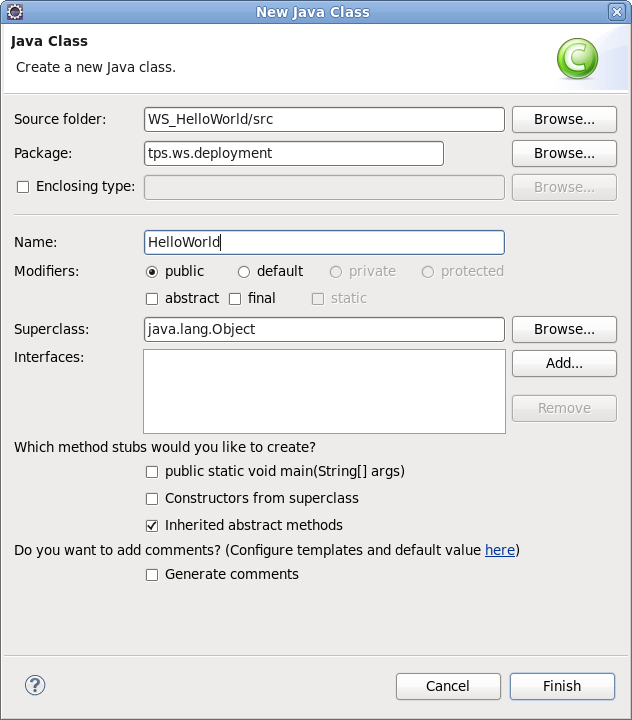Viewport: 632px width, 720px height.
Task: Click the Name input field
Action: click(x=324, y=242)
